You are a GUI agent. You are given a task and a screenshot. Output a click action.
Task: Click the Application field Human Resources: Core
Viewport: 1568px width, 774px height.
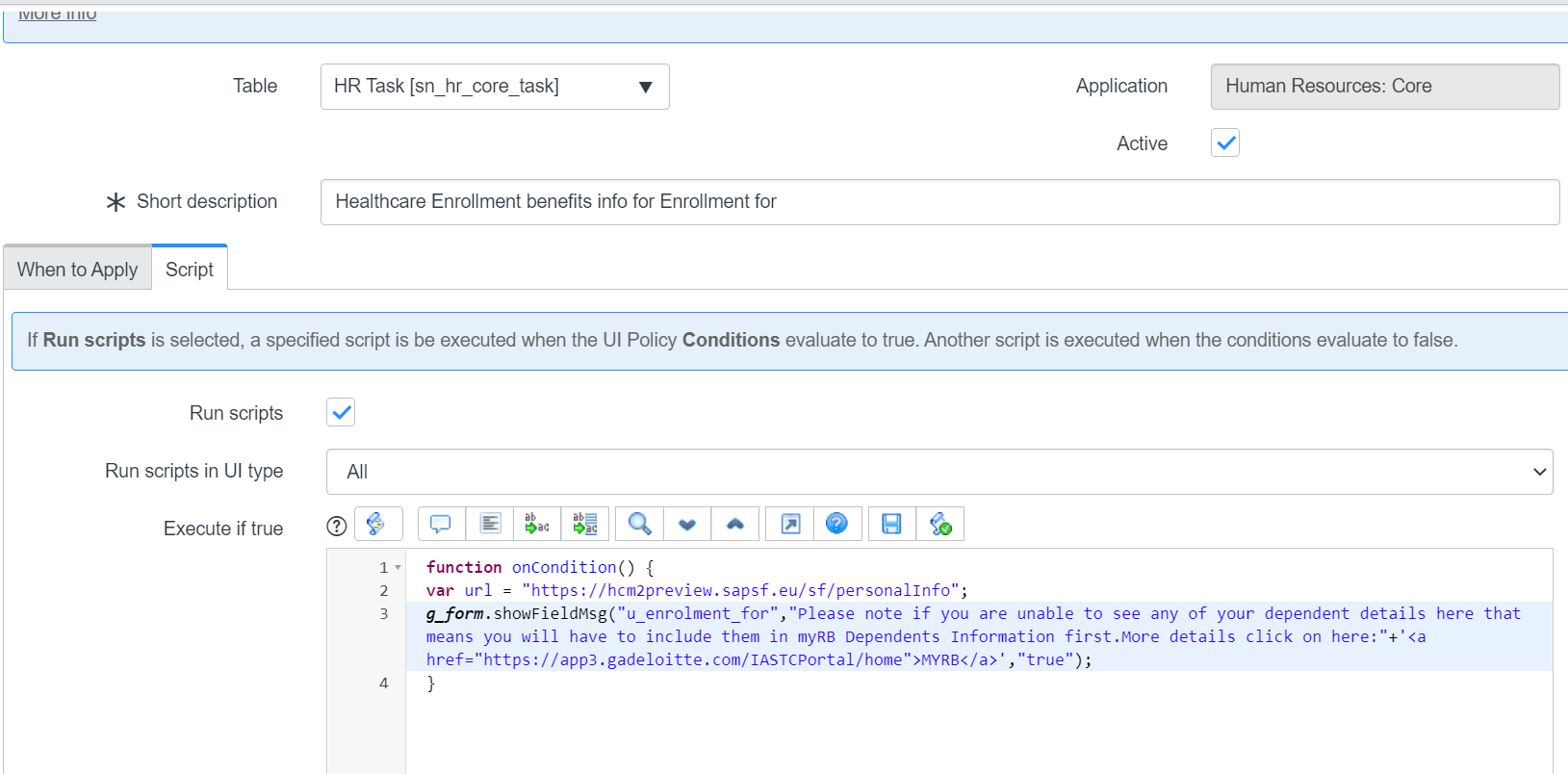coord(1385,87)
